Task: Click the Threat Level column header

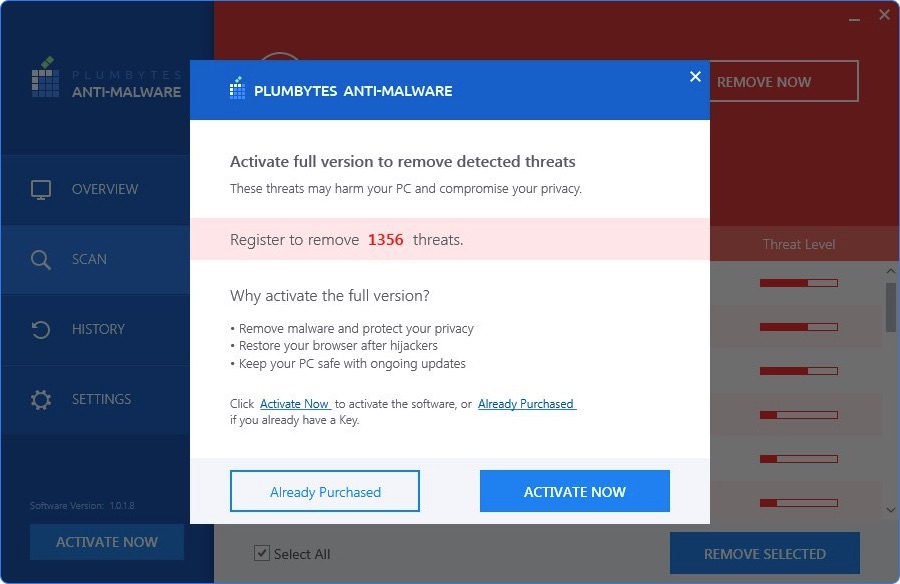Action: 798,244
